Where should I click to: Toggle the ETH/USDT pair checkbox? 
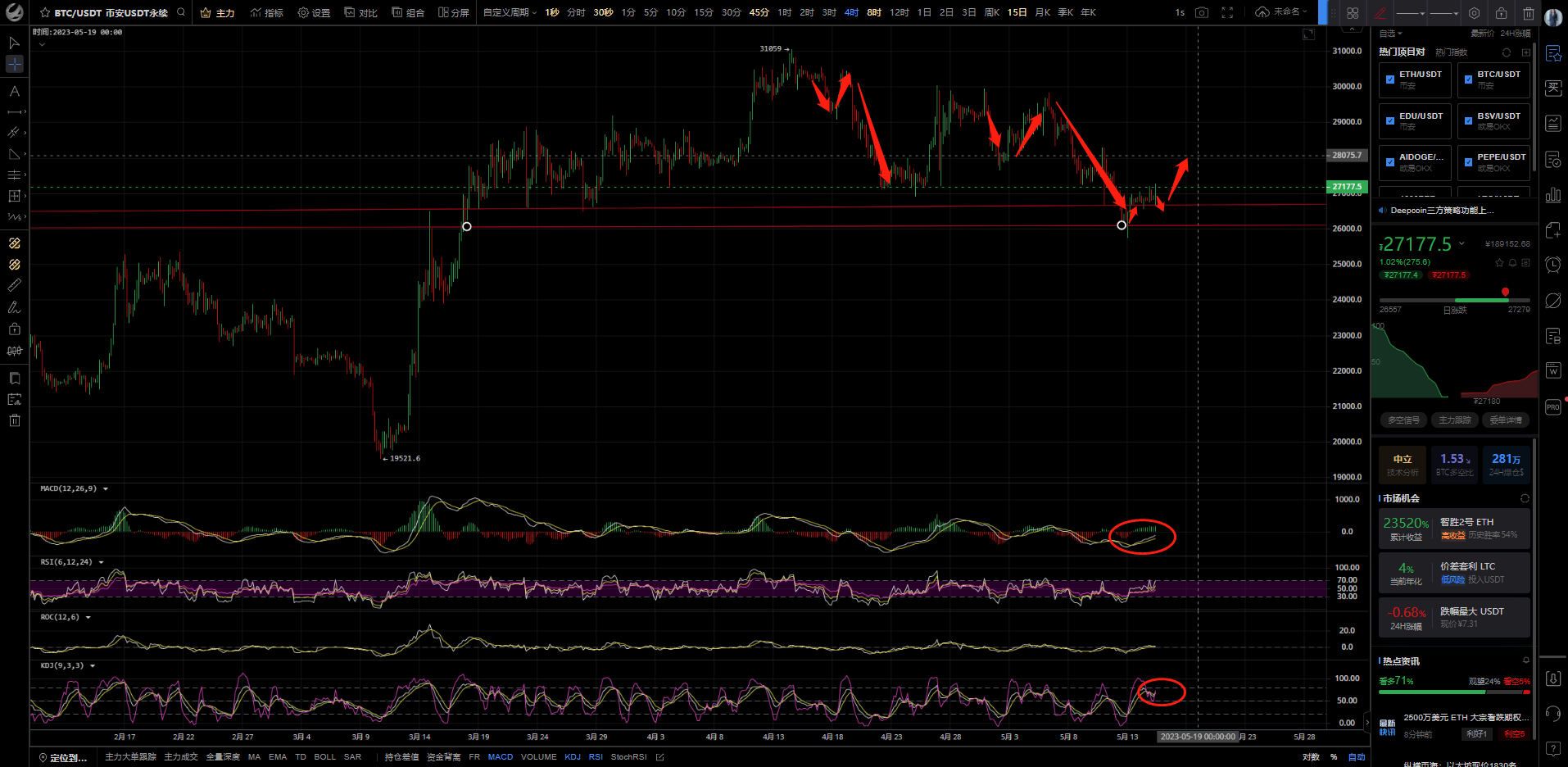[x=1390, y=79]
